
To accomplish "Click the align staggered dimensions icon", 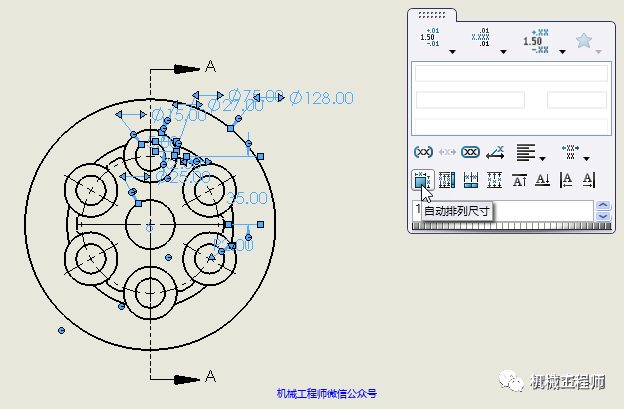I will (x=494, y=180).
